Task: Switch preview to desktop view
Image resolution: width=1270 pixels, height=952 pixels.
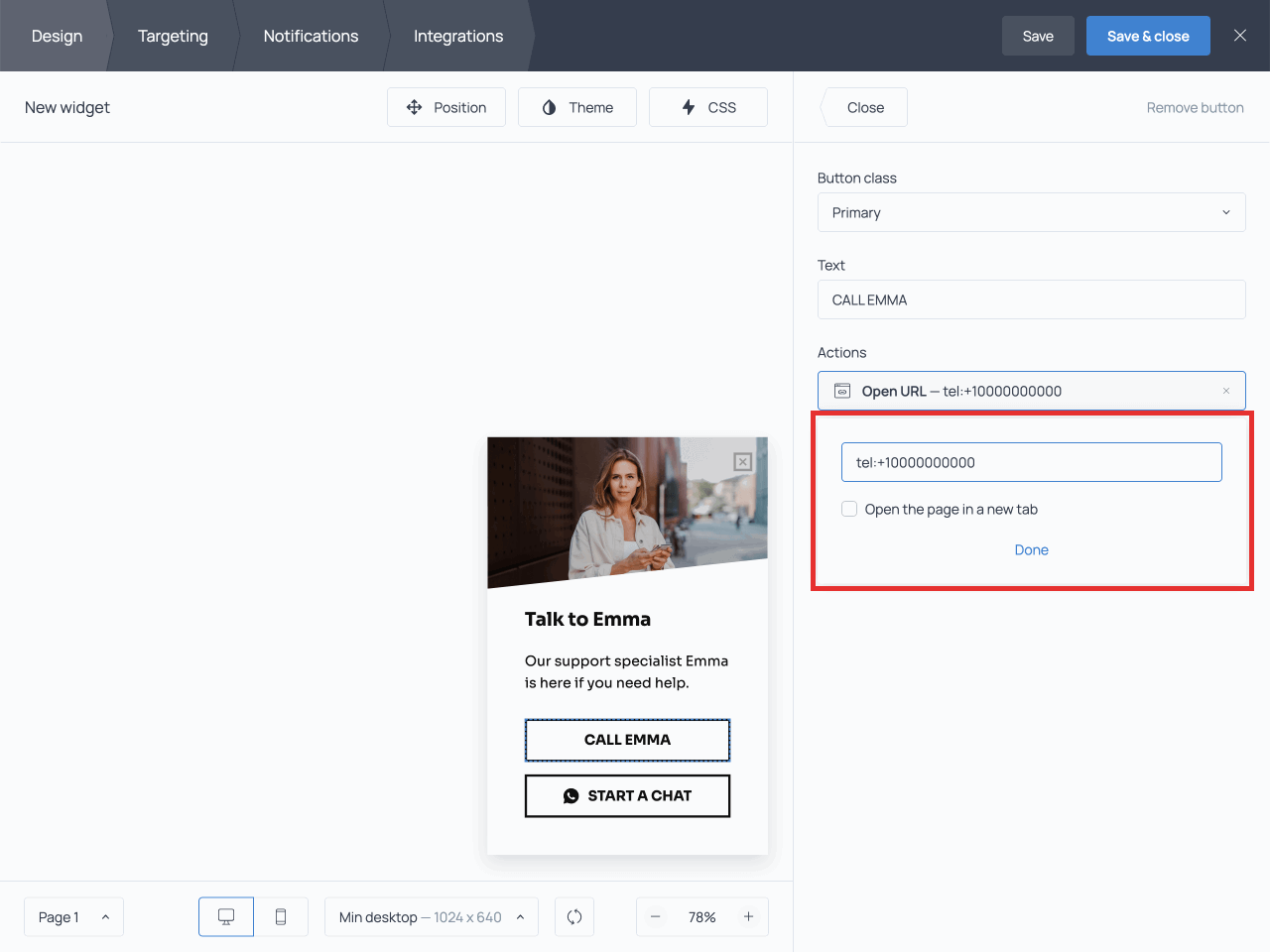Action: (x=225, y=916)
